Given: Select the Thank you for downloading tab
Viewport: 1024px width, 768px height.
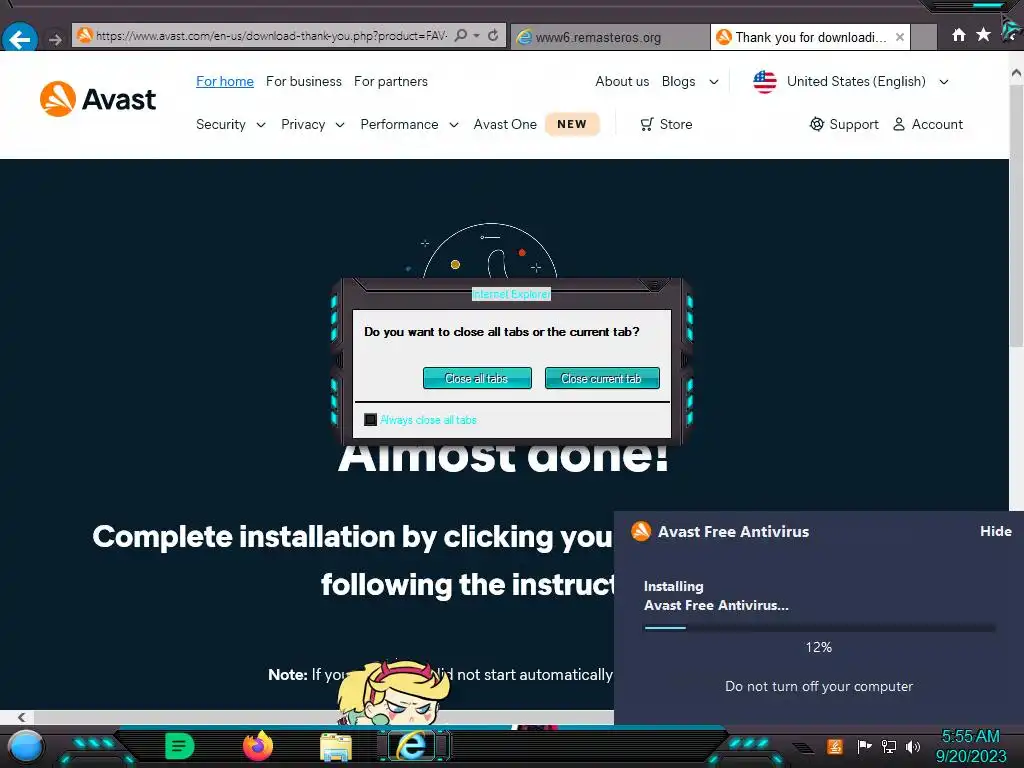Looking at the screenshot, I should point(810,37).
